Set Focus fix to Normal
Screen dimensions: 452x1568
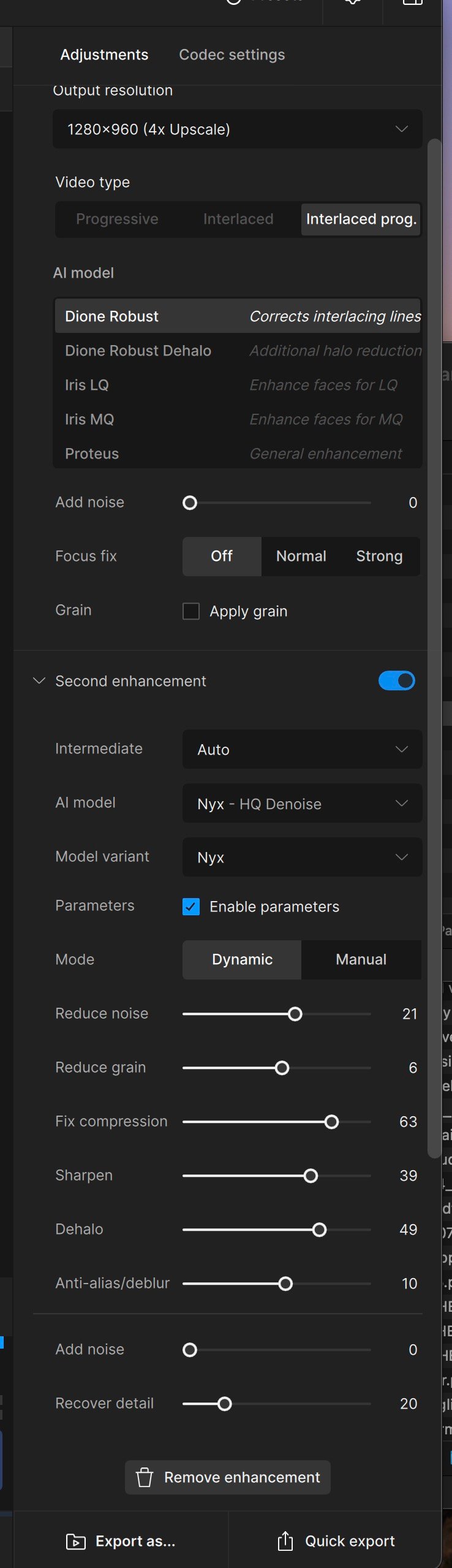pos(301,557)
